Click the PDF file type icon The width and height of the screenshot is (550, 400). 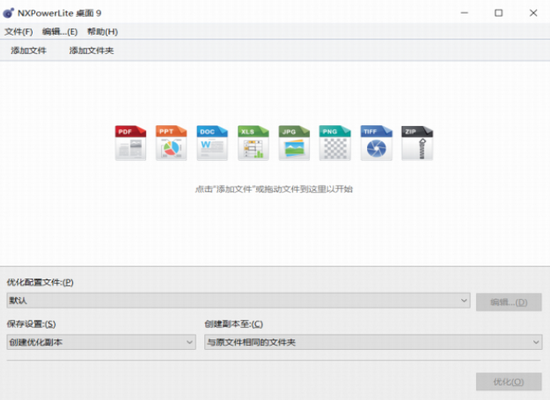click(x=130, y=143)
